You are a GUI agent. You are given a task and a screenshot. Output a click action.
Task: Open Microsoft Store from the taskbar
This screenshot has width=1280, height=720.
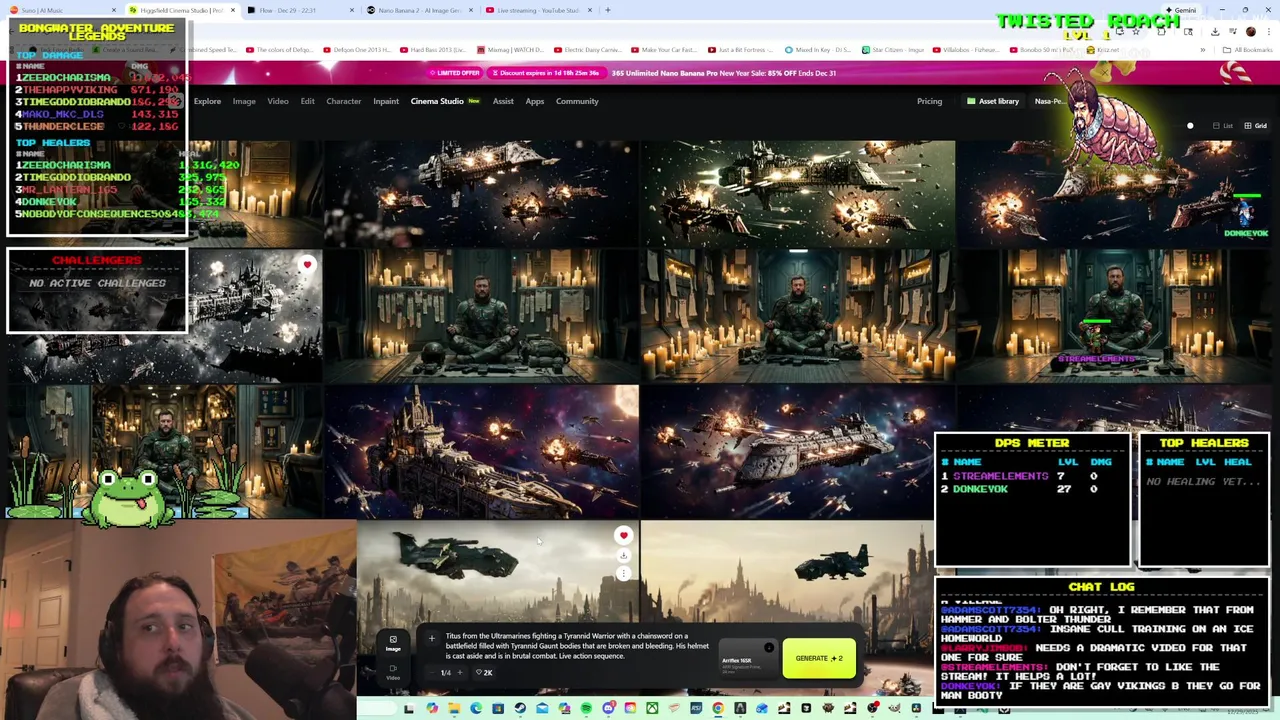point(498,709)
